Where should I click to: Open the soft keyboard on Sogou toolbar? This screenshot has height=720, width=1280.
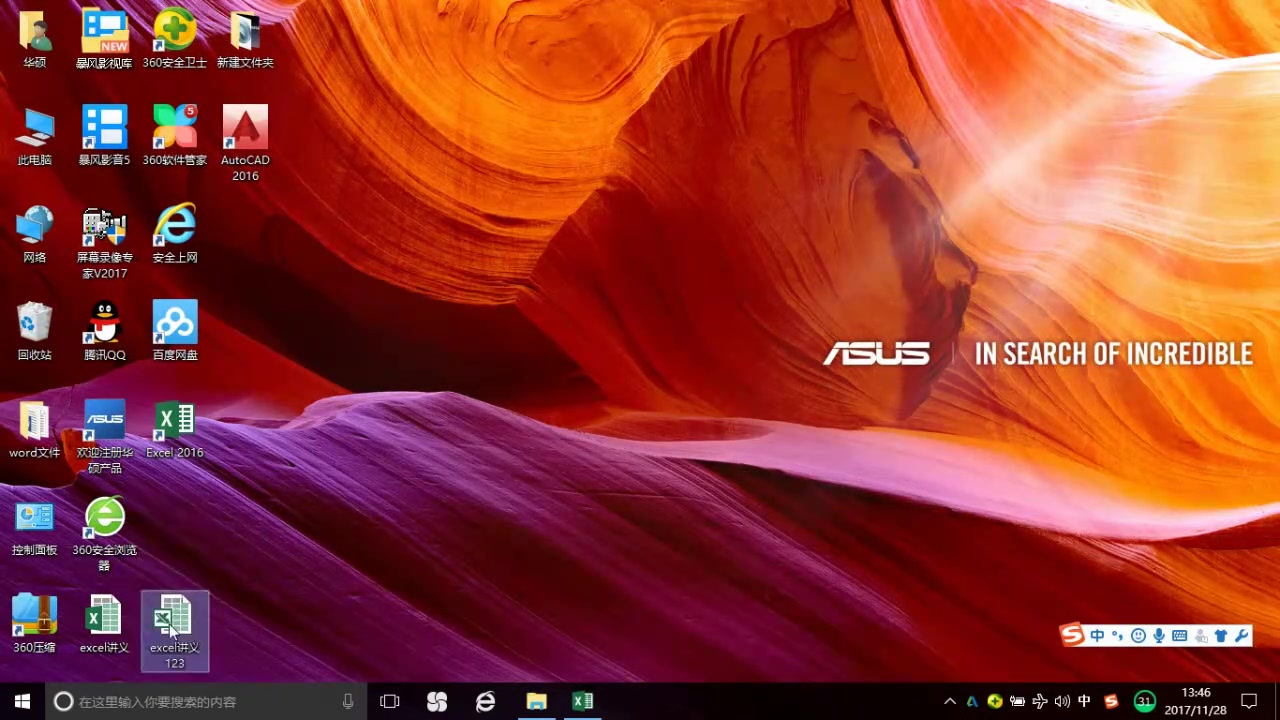coord(1180,636)
